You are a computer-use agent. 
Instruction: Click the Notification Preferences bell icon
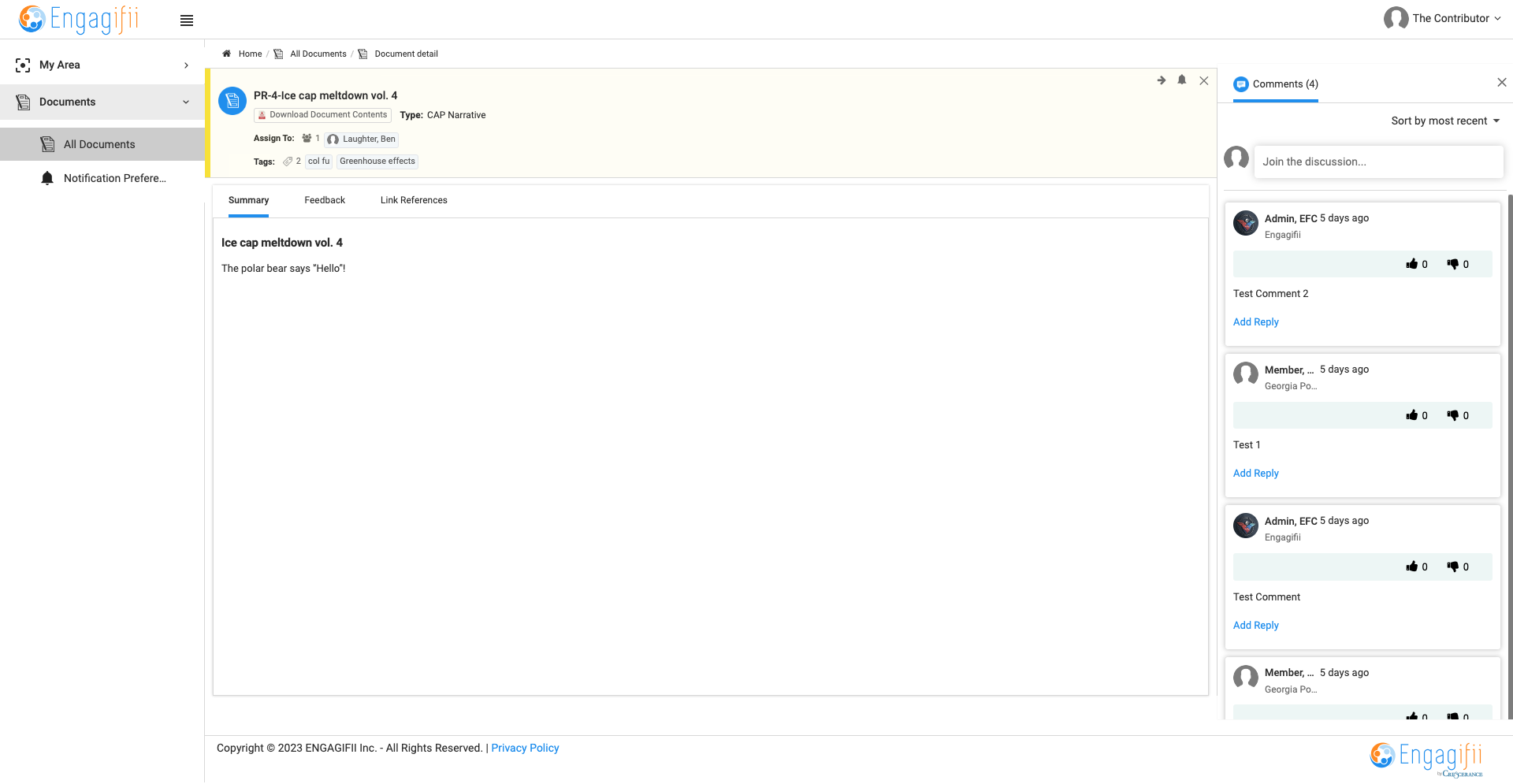(47, 178)
